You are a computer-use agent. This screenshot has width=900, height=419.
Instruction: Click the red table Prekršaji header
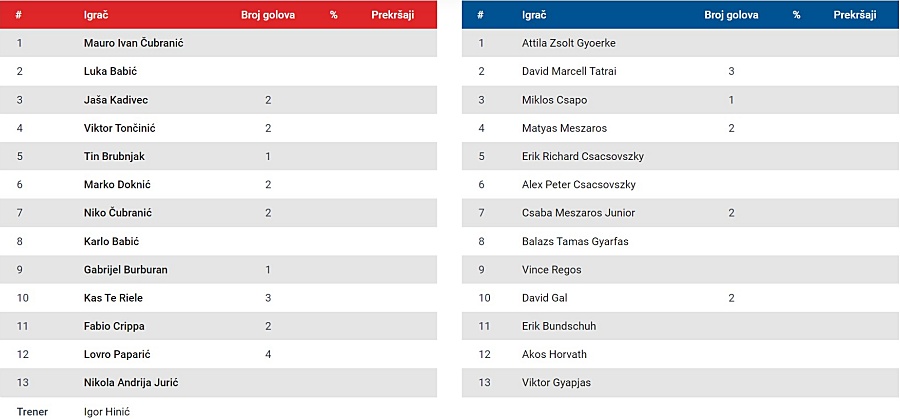[393, 15]
